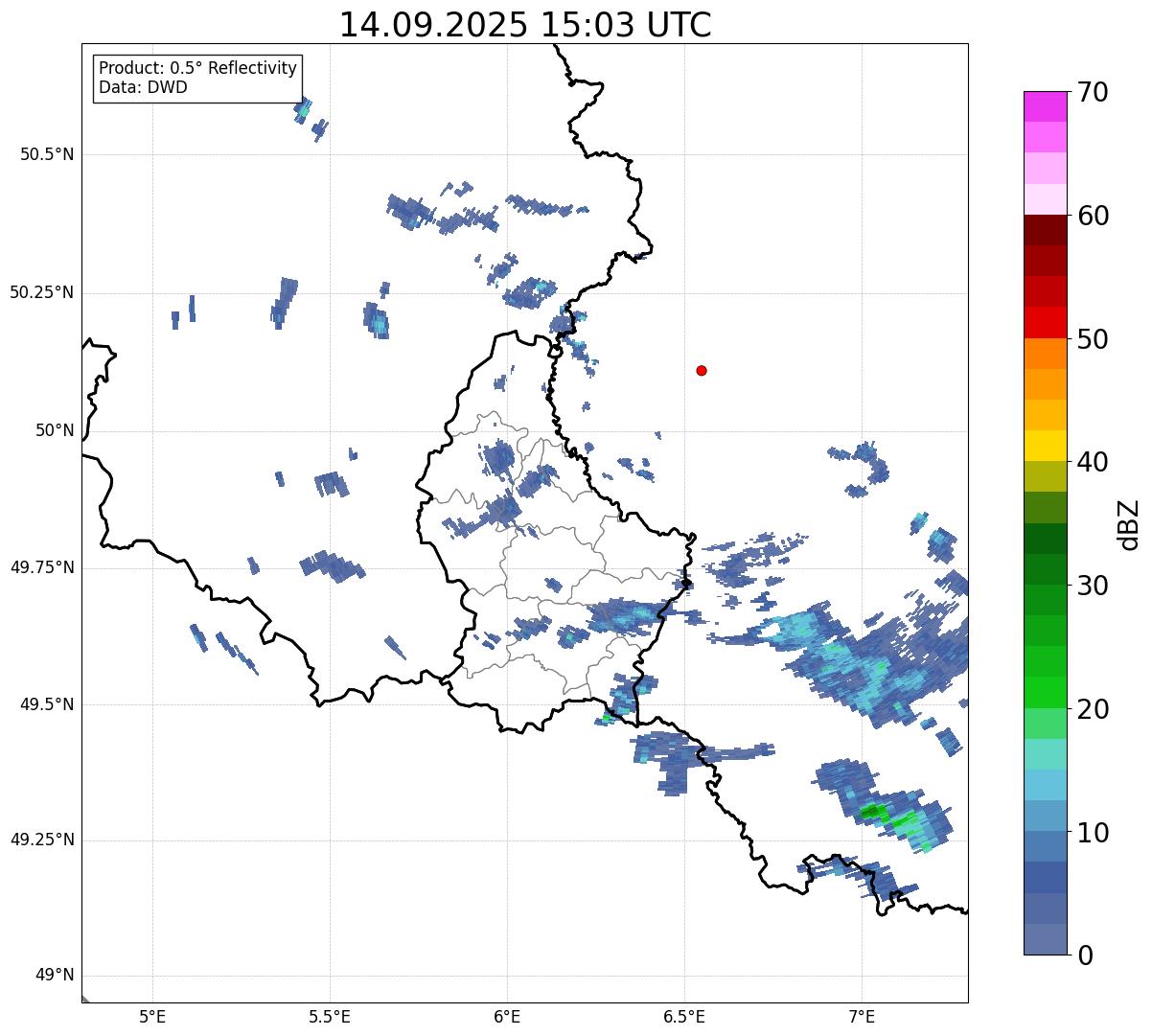Click the turquoise colorbar swatch near 17 dBZ
1152x1036 pixels.
1045,754
